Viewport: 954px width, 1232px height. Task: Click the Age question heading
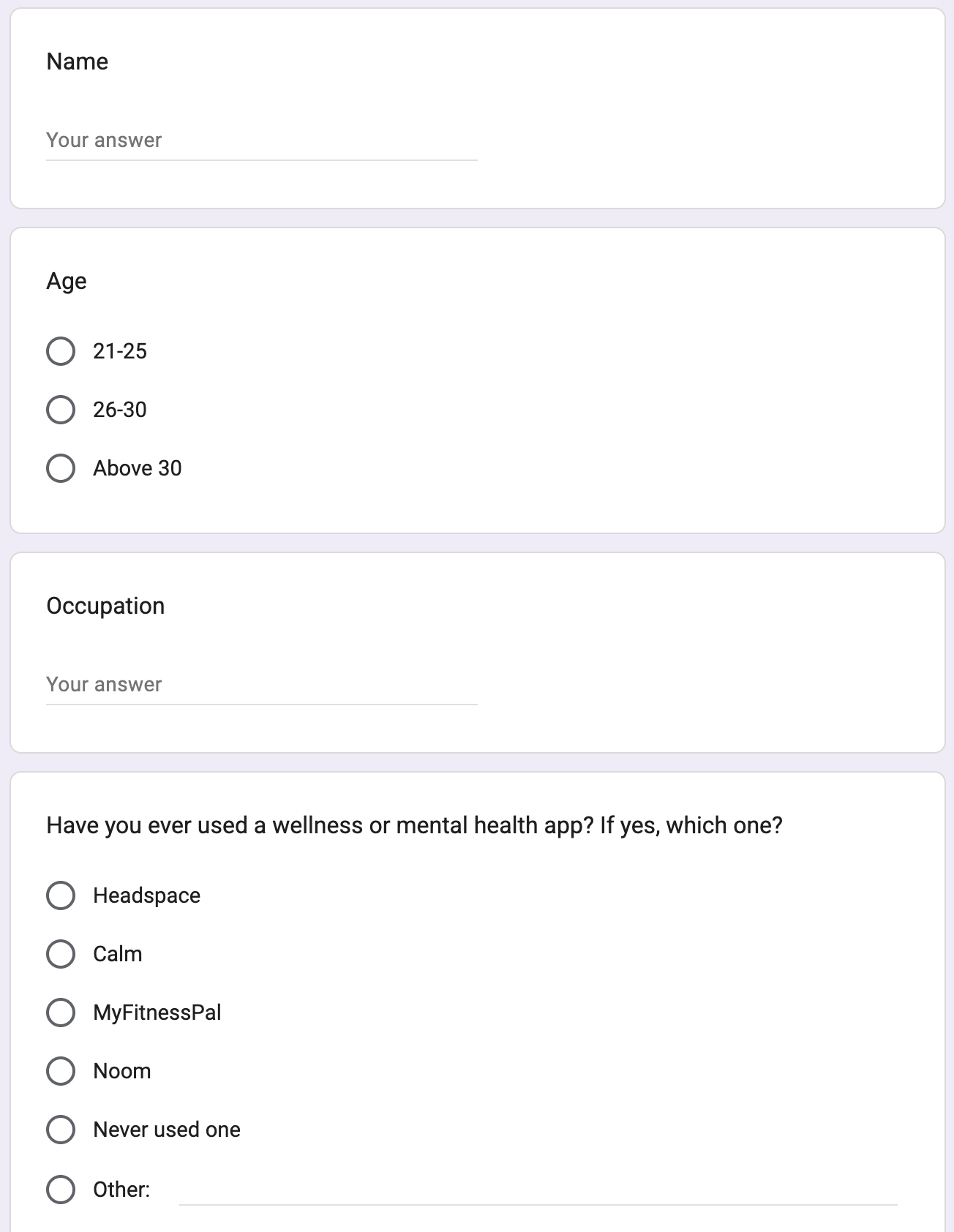pyautogui.click(x=67, y=282)
